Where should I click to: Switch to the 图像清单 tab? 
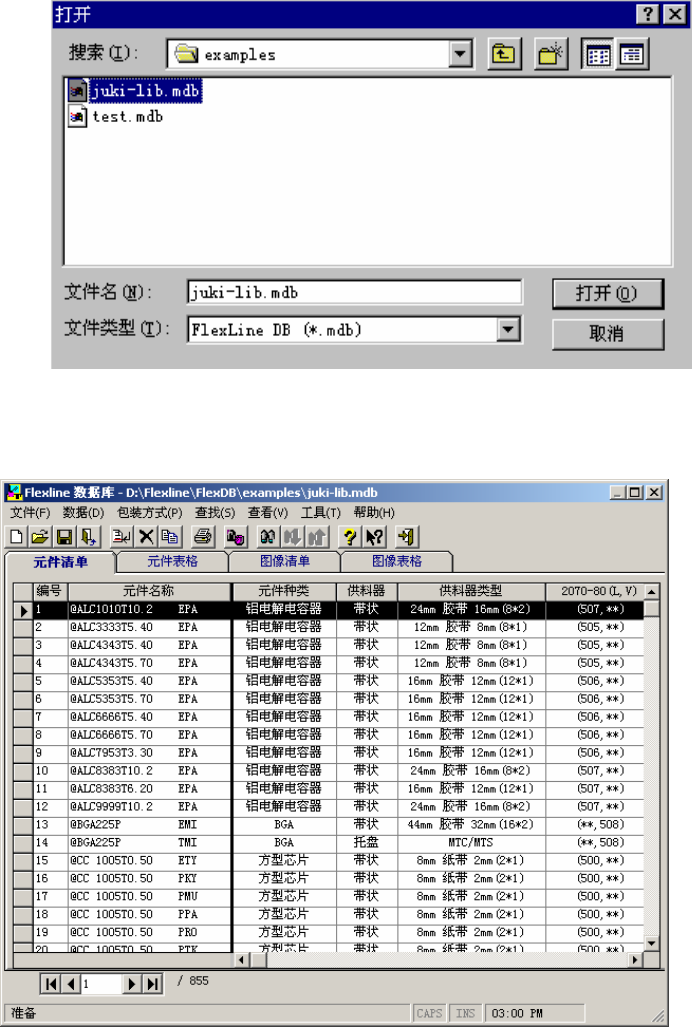point(285,561)
